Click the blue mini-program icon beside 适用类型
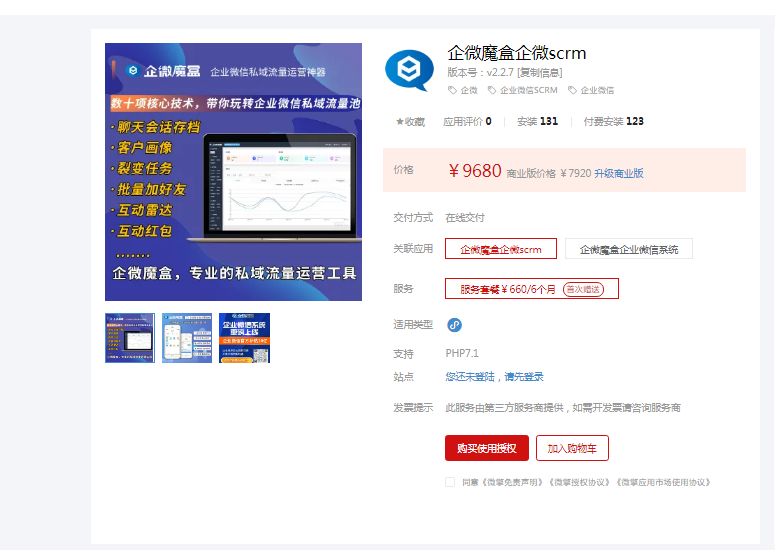The width and height of the screenshot is (775, 550). tap(454, 325)
